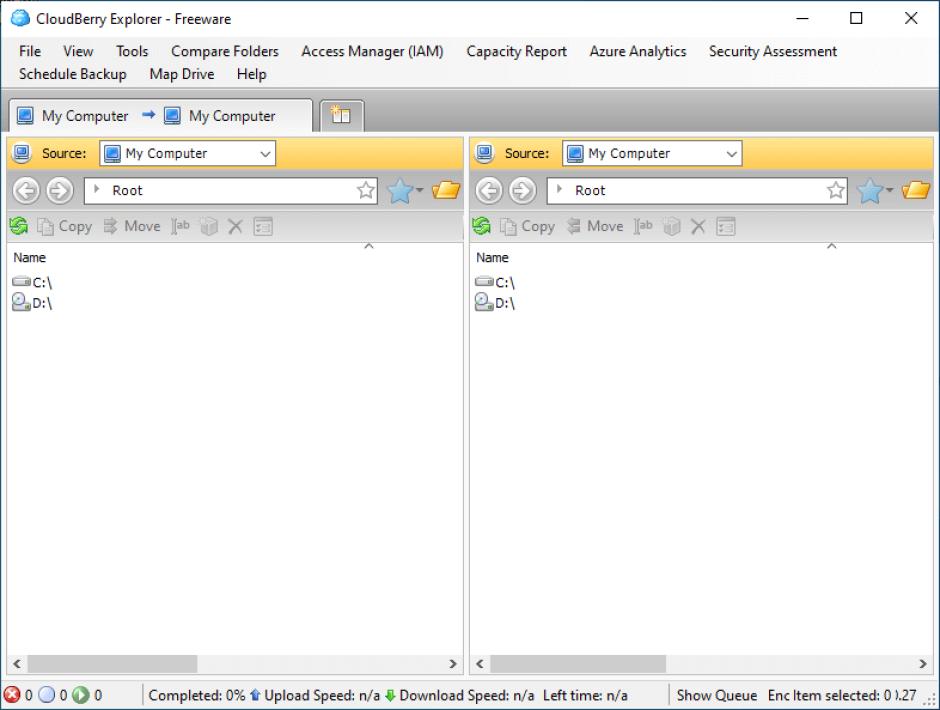
Task: Open the View menu
Action: click(x=79, y=51)
